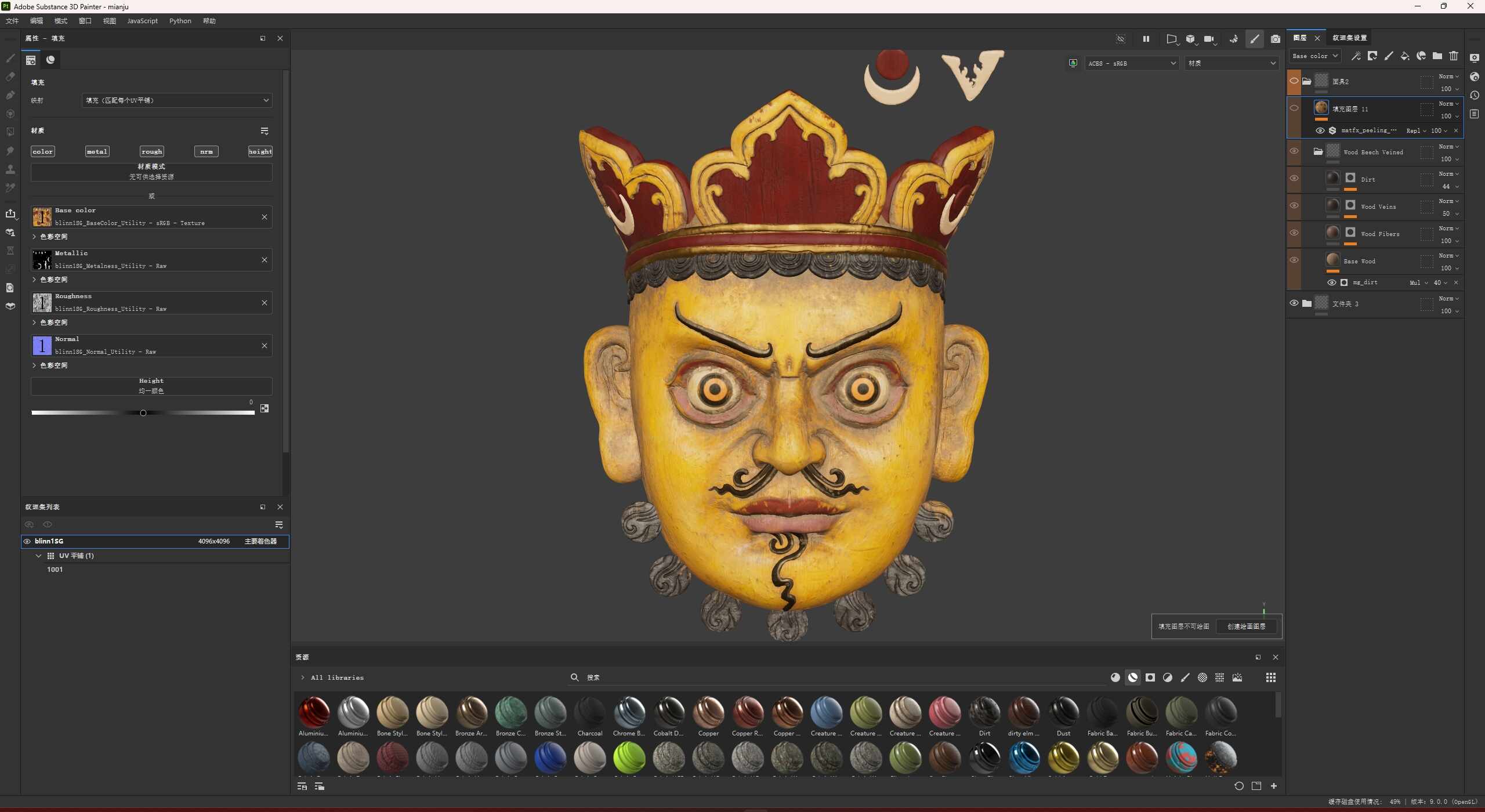Screen dimensions: 1485x812
Task: Hide the Dirt layer
Action: pyautogui.click(x=1294, y=178)
